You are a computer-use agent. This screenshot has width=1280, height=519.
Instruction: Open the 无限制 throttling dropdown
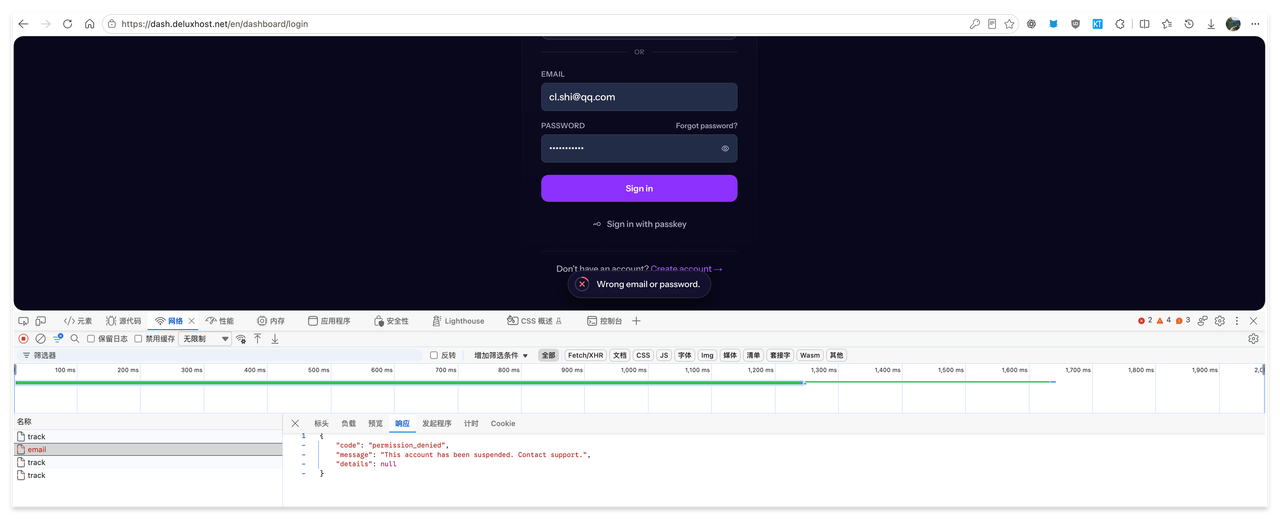tap(205, 339)
